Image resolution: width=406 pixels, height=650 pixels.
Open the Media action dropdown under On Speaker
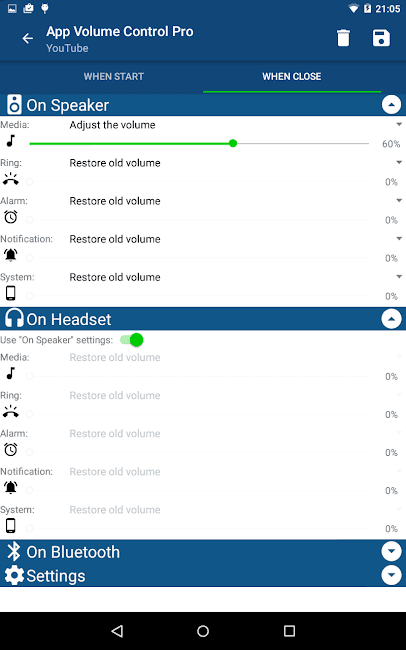235,125
